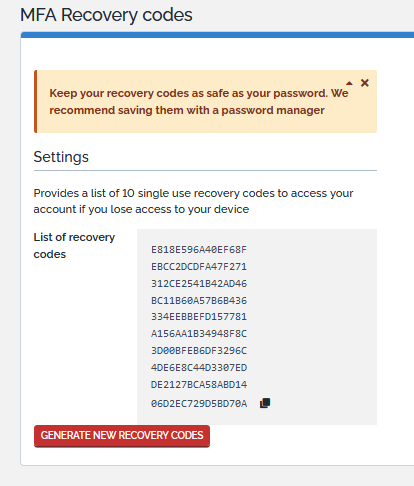Screen dimensions: 414x486
Task: Select recovery code 4DE6E8C44D3307ED
Action: 199,368
